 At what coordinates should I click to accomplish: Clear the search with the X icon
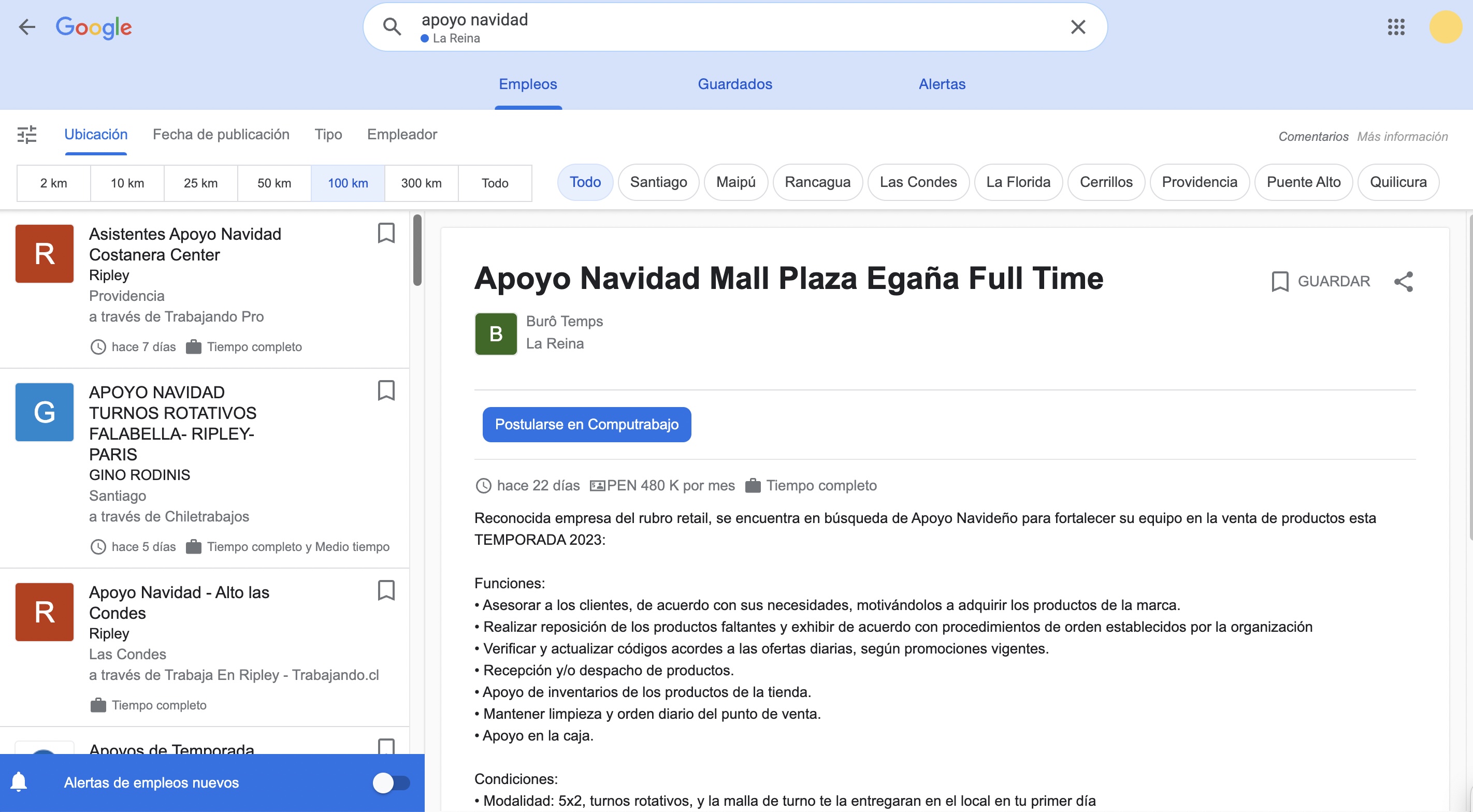[x=1078, y=27]
